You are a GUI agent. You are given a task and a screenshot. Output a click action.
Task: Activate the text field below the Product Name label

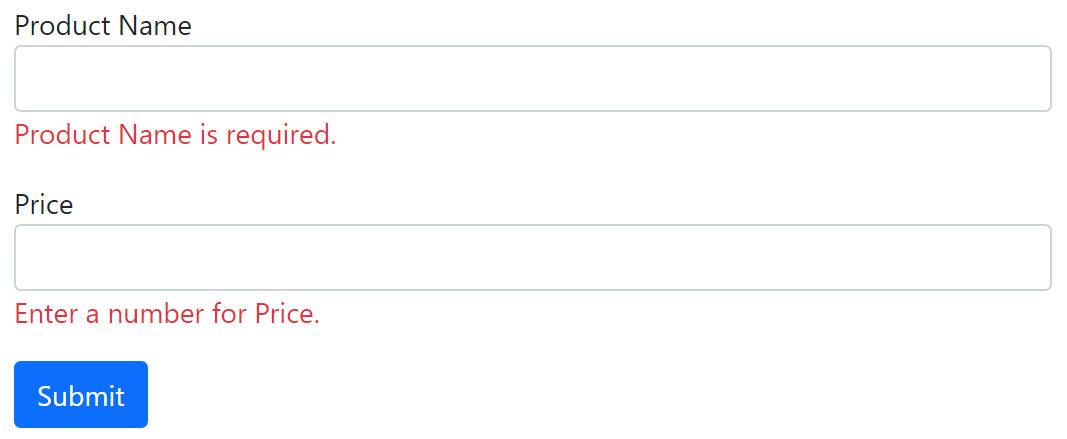click(x=533, y=78)
